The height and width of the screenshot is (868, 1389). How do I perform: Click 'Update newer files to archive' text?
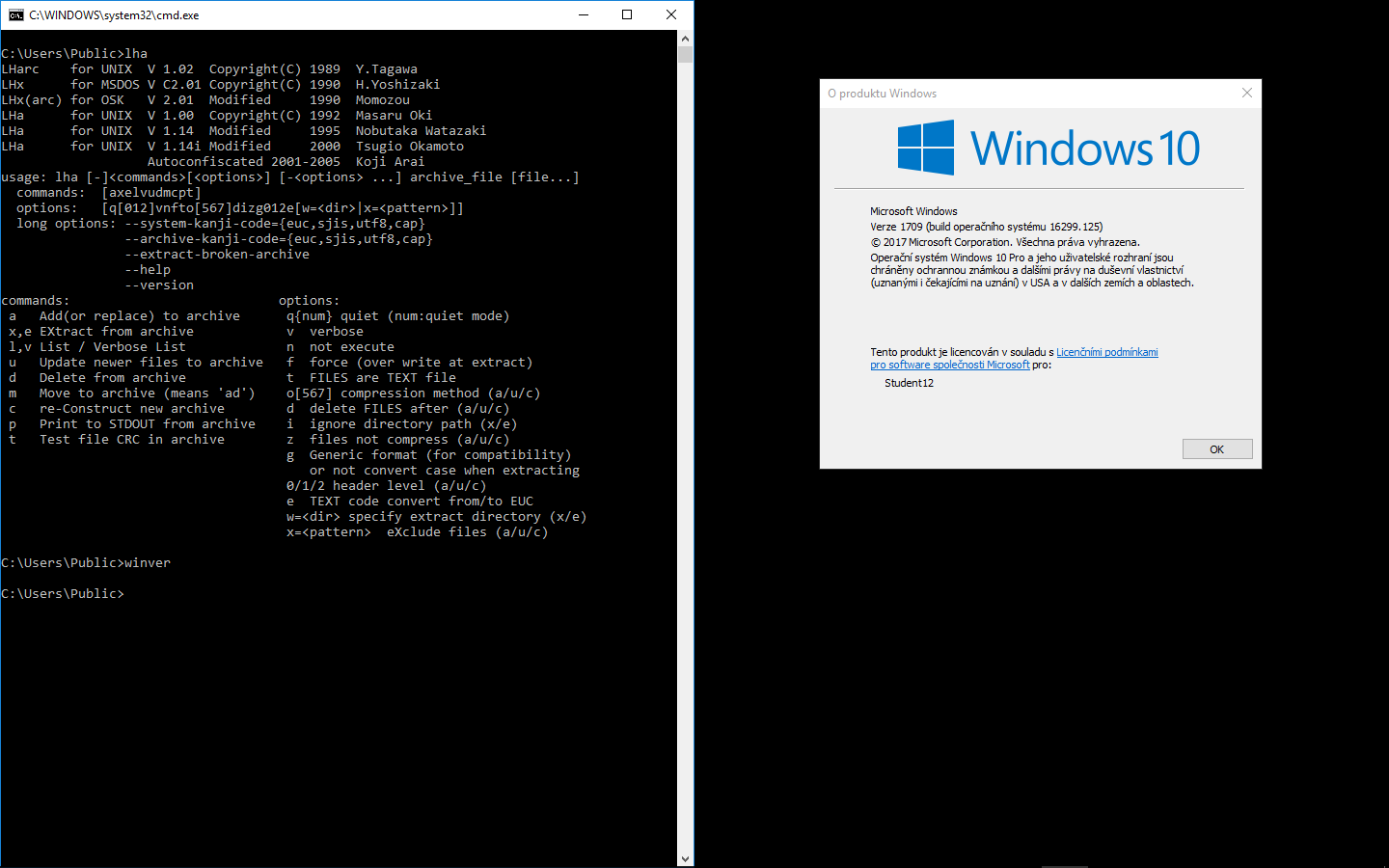coord(151,363)
